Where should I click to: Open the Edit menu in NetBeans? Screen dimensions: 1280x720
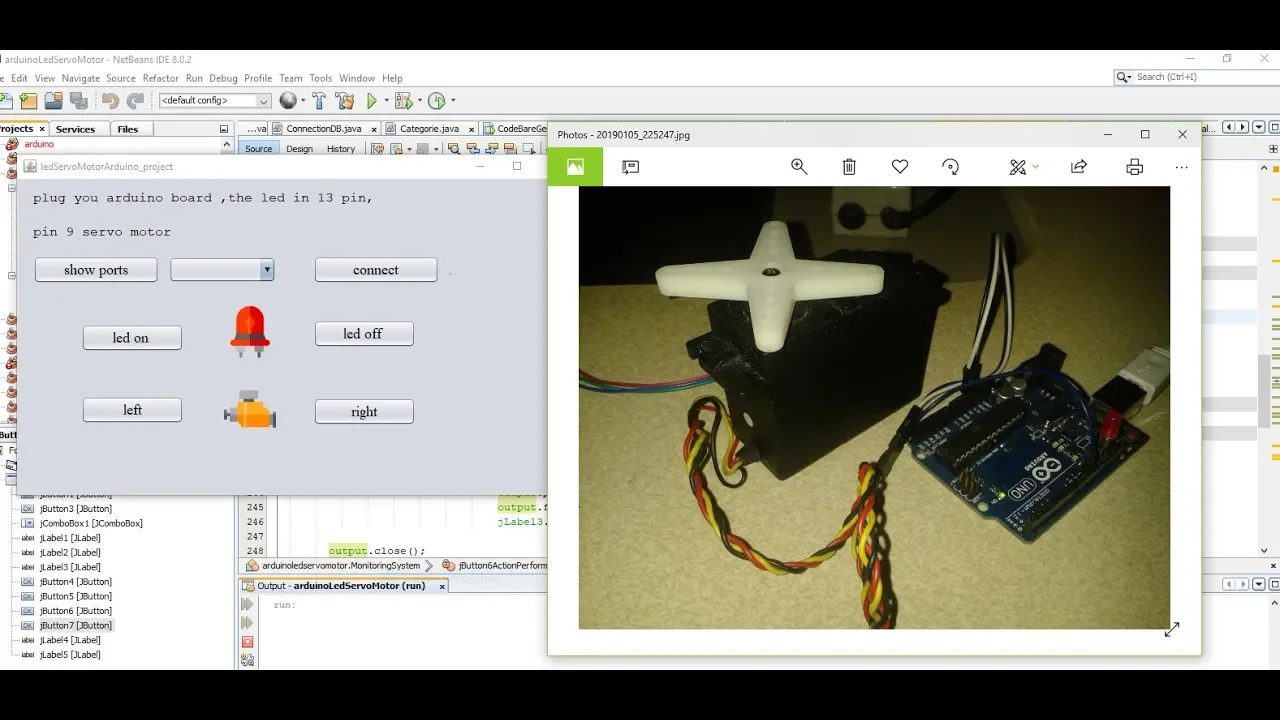[19, 78]
